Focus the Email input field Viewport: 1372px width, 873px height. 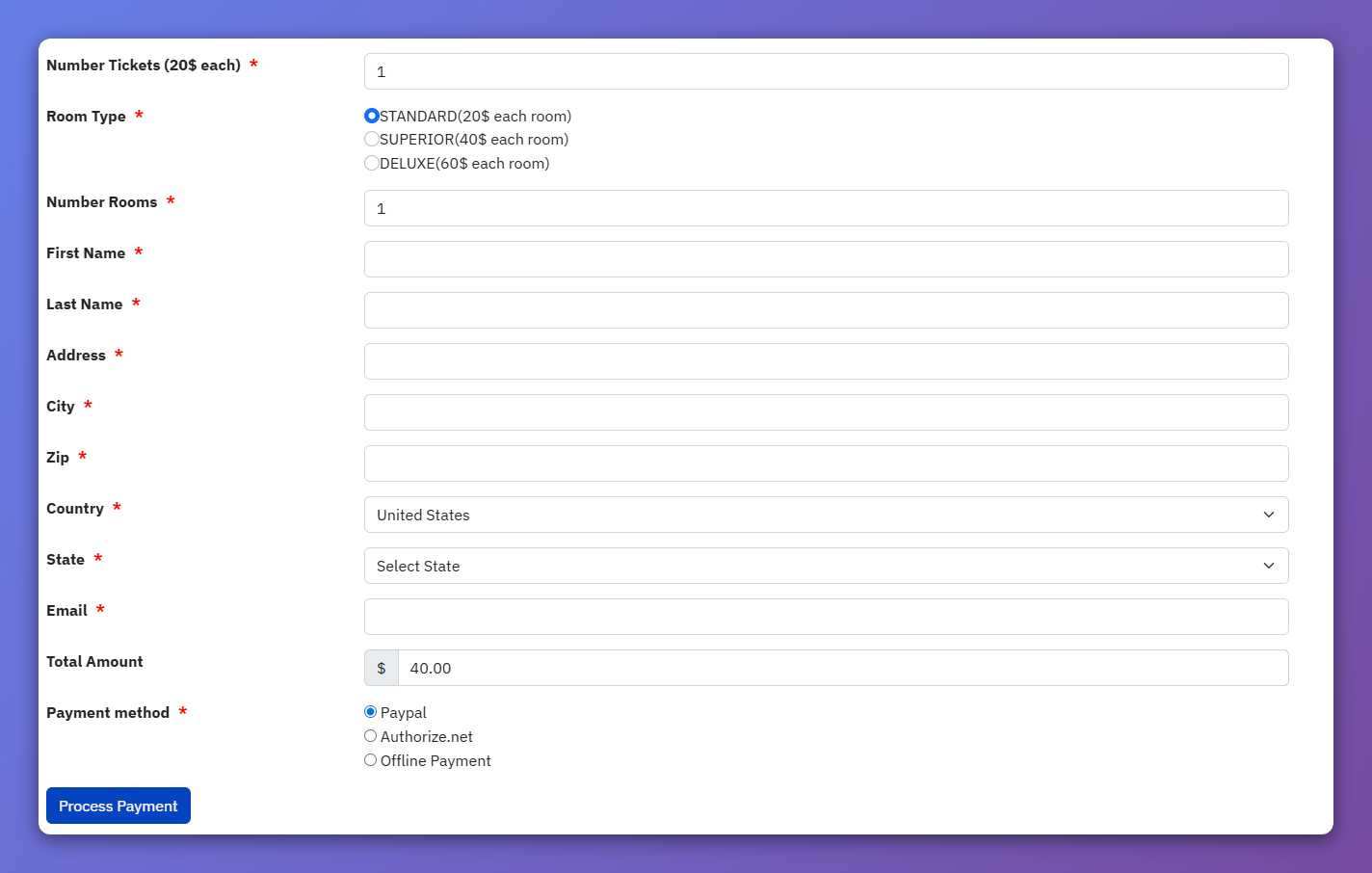pos(826,617)
